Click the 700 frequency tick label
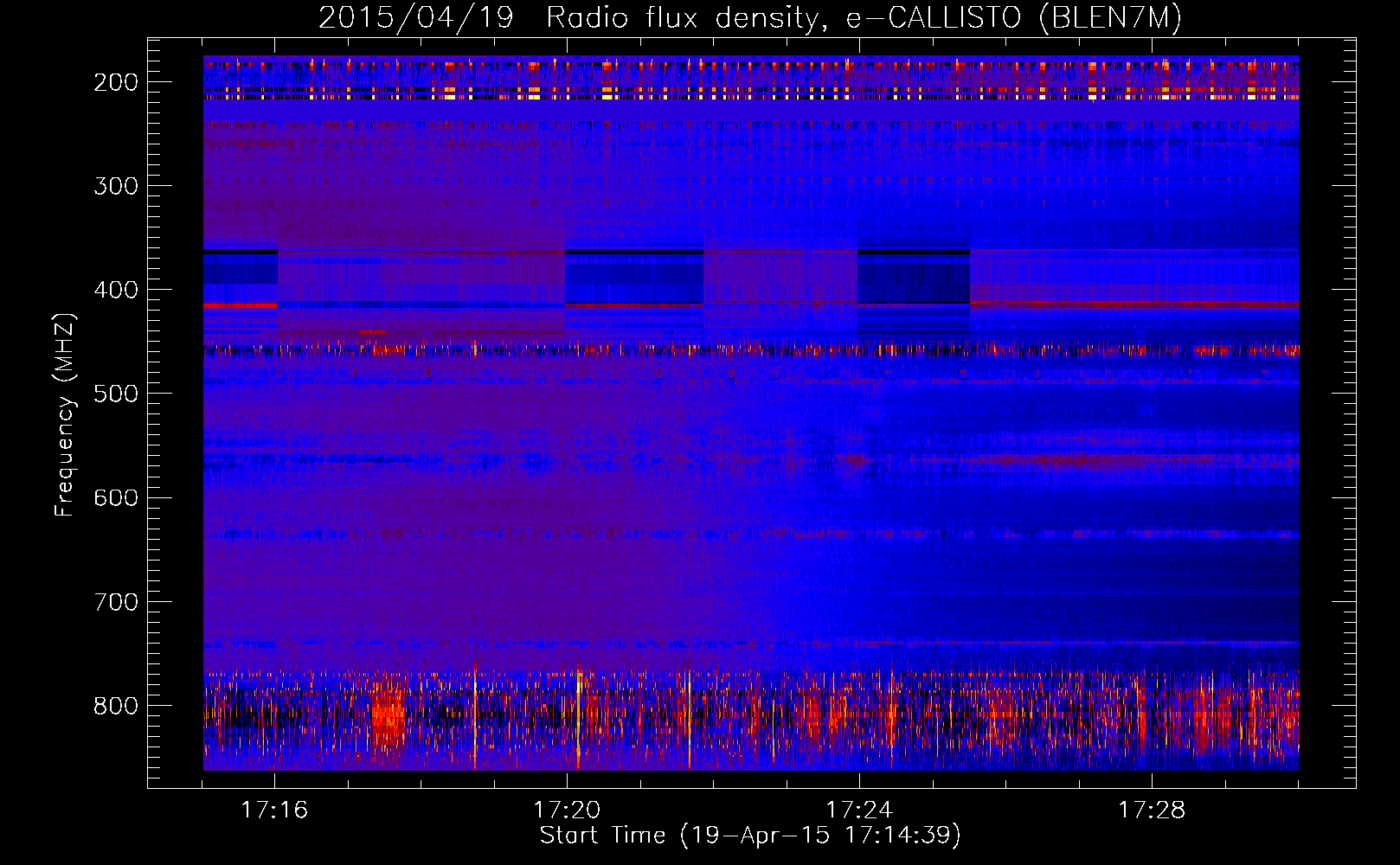 [116, 601]
